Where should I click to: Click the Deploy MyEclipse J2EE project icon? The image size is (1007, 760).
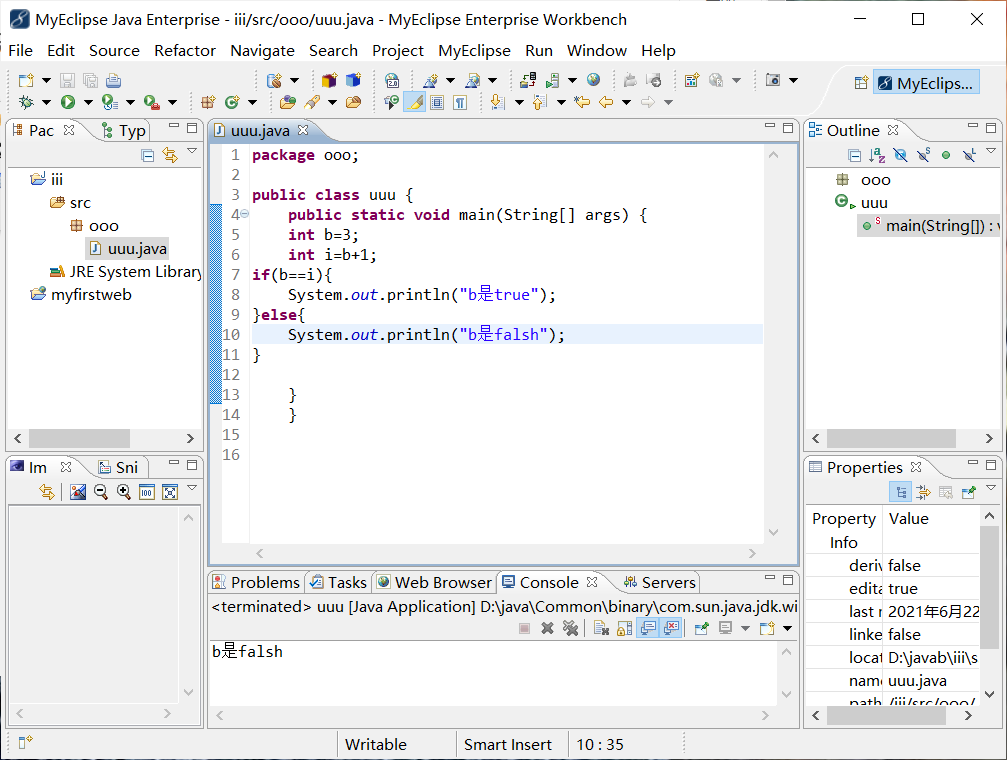click(528, 80)
